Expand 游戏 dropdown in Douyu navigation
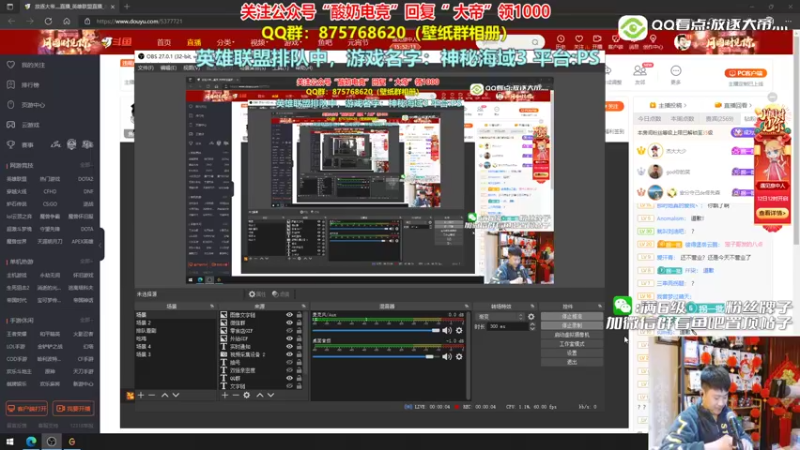800x450 pixels. pos(292,42)
